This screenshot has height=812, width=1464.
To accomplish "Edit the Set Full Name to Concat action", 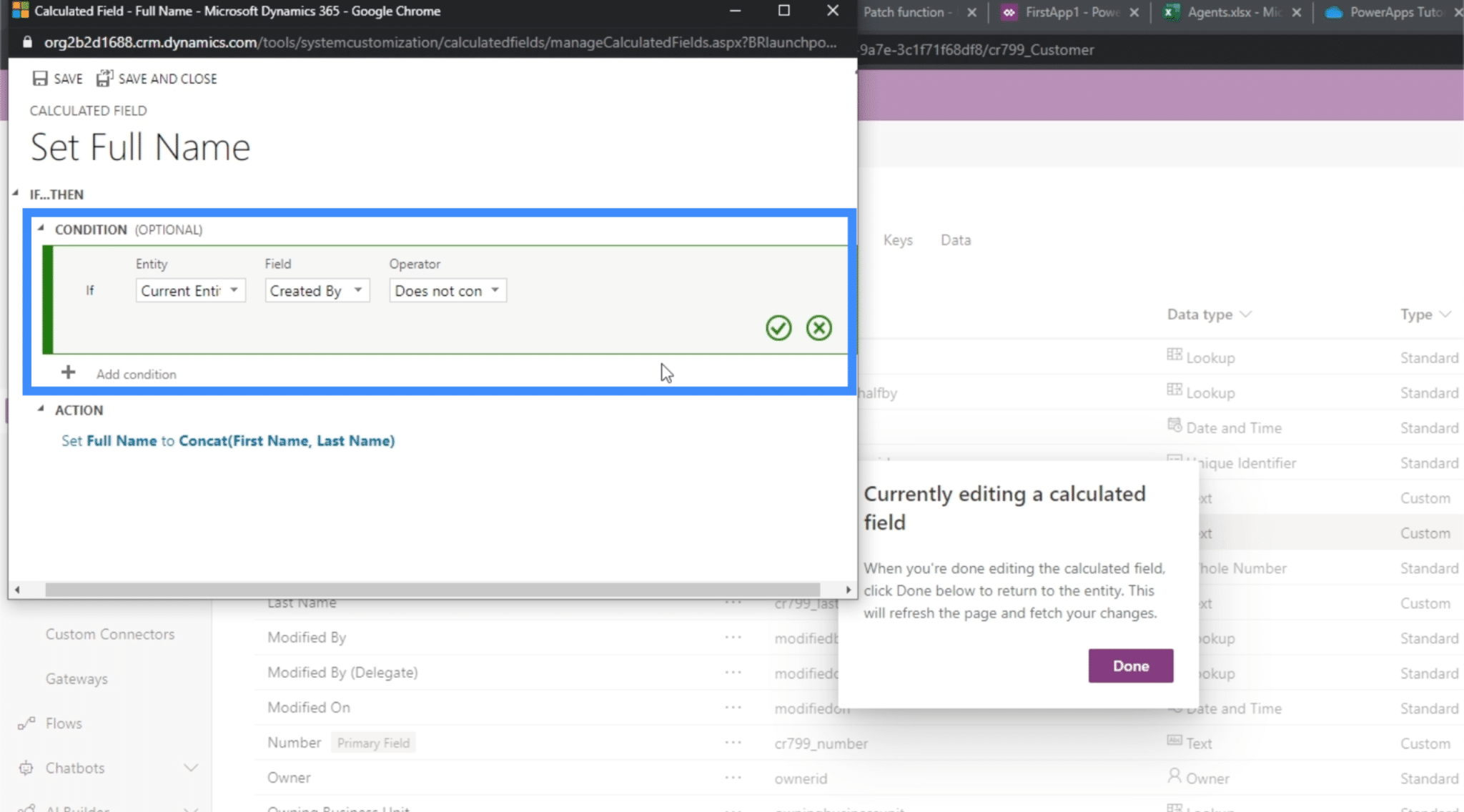I will pos(228,441).
